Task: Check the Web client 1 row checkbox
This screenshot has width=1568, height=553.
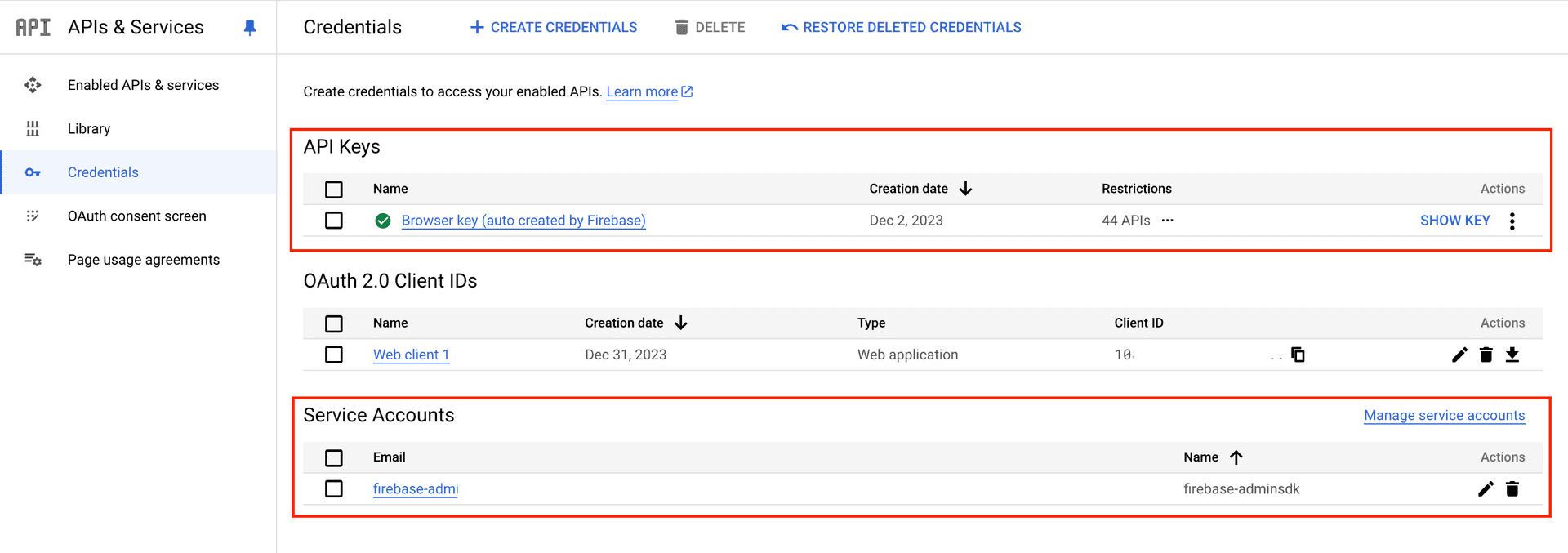Action: [x=334, y=355]
